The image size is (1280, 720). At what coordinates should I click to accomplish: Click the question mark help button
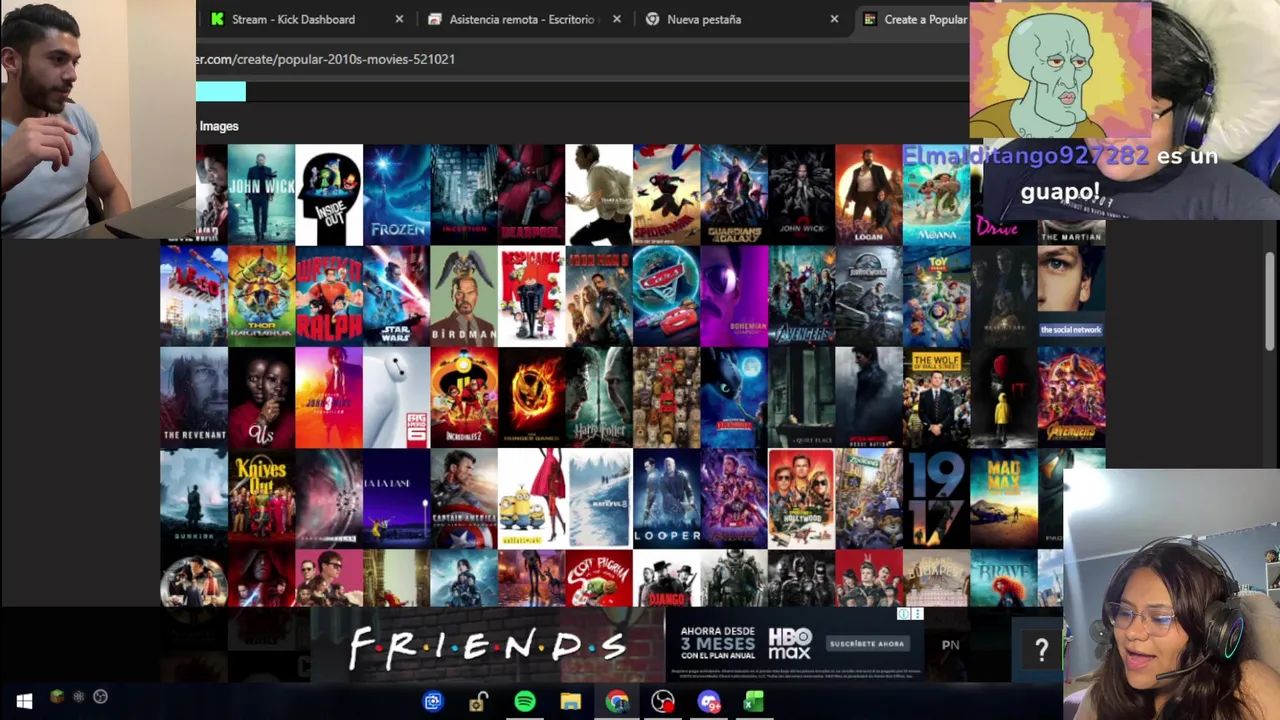[x=1041, y=651]
